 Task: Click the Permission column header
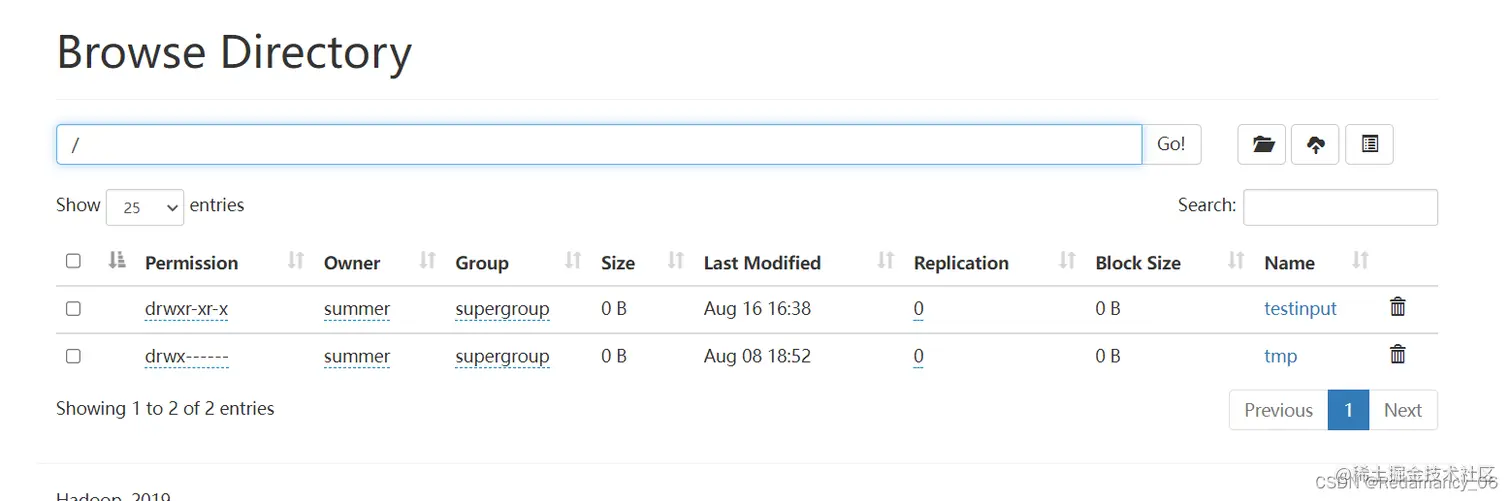coord(192,263)
